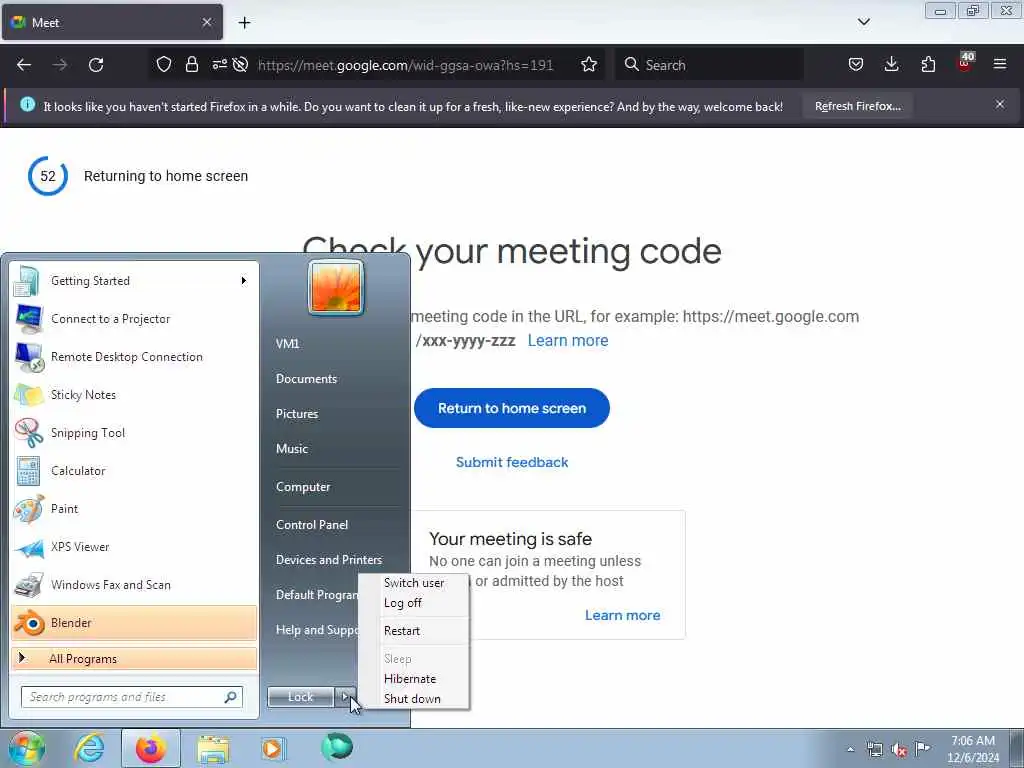Screen dimensions: 1024x768
Task: Select Hibernate option
Action: coord(409,679)
